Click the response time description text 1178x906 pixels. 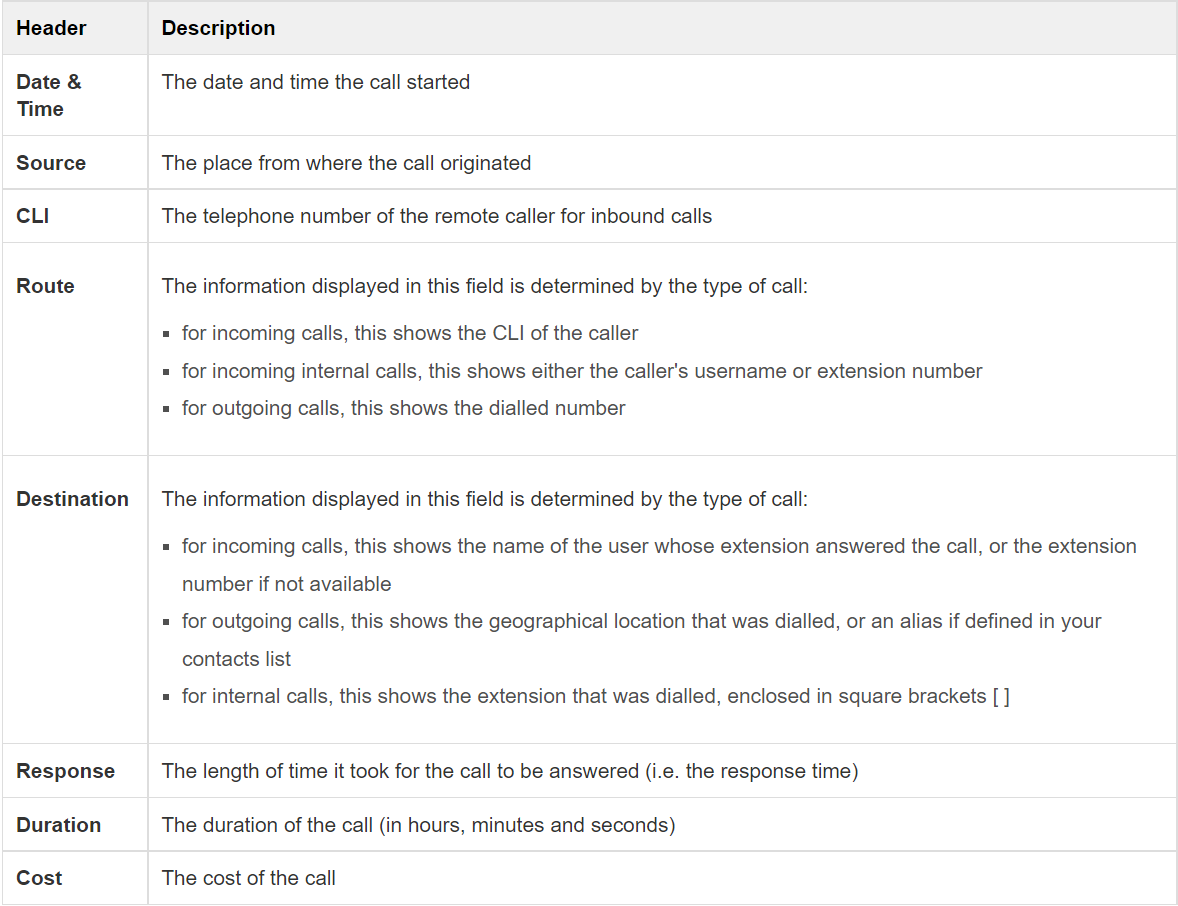pyautogui.click(x=510, y=771)
